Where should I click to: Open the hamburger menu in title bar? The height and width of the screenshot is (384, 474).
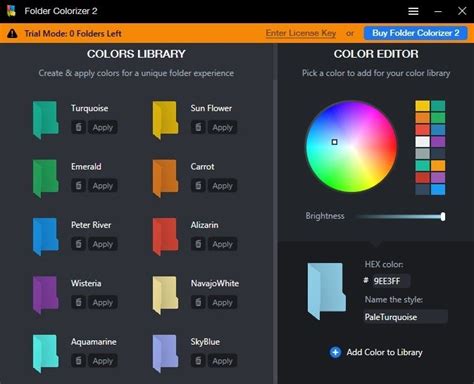point(413,11)
